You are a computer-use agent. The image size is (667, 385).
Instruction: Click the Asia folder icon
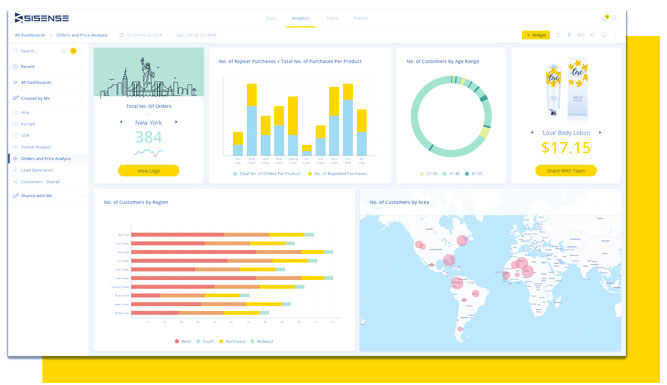click(15, 112)
